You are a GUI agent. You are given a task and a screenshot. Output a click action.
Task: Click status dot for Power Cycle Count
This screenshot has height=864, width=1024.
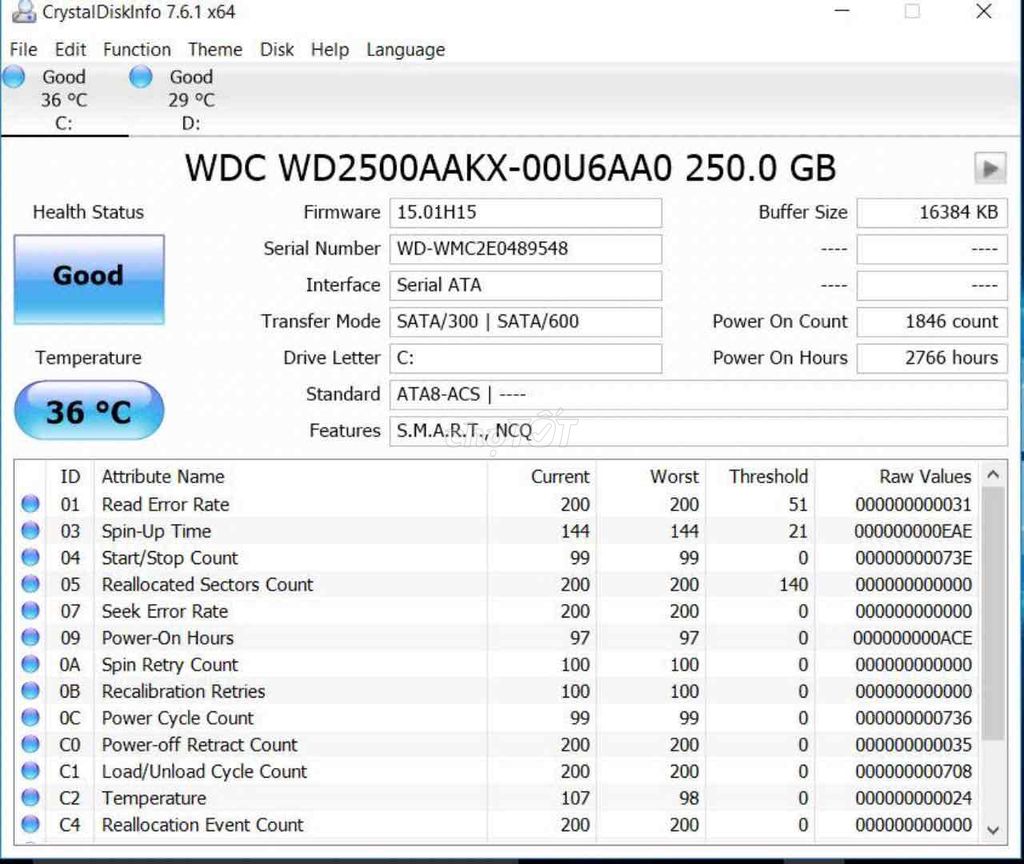point(30,718)
